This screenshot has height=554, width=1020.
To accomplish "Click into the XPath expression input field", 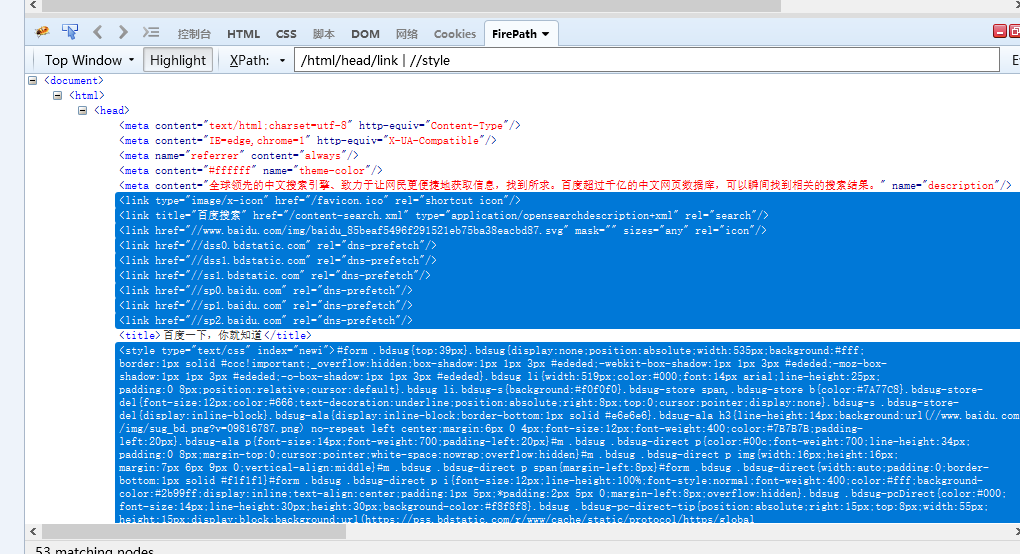I will 647,60.
